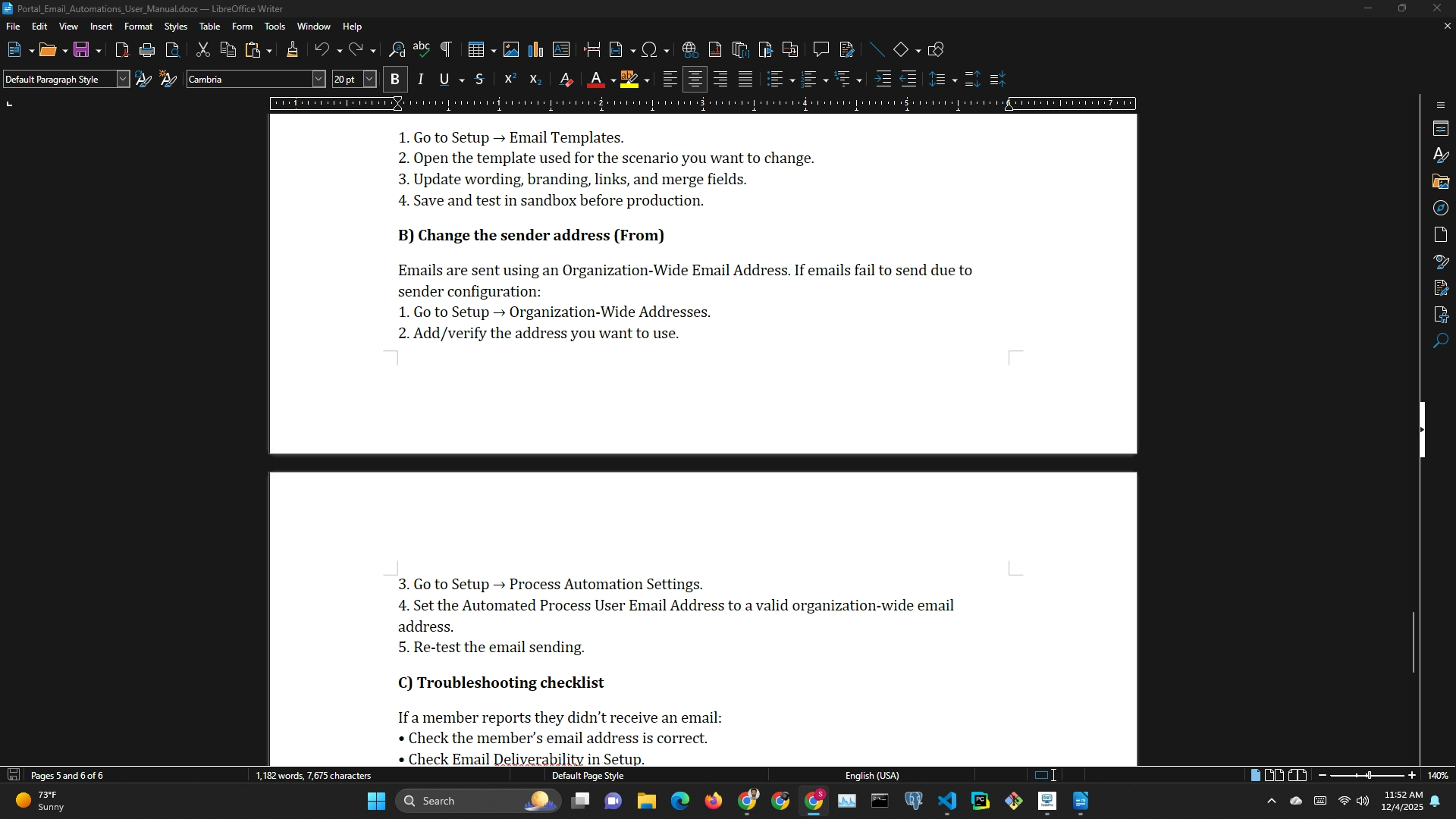
Task: Click the Export as PDF icon
Action: [122, 50]
